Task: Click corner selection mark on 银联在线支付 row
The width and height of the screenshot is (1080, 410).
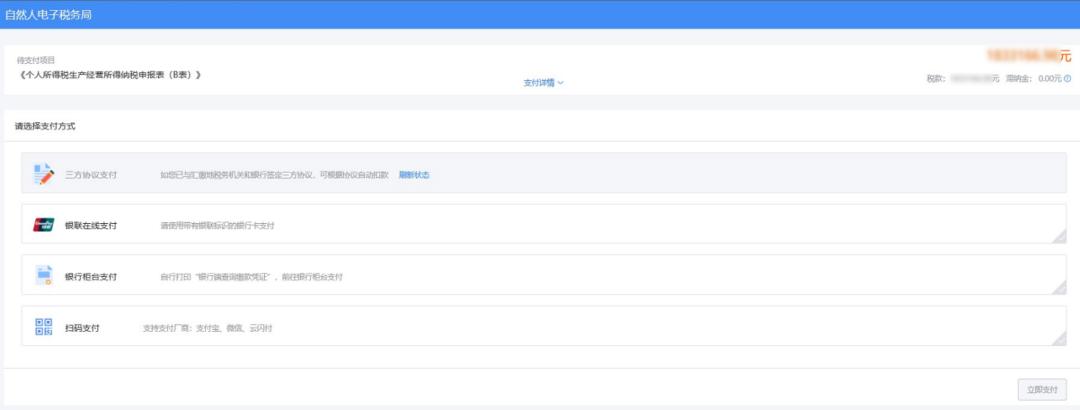Action: (x=1059, y=235)
